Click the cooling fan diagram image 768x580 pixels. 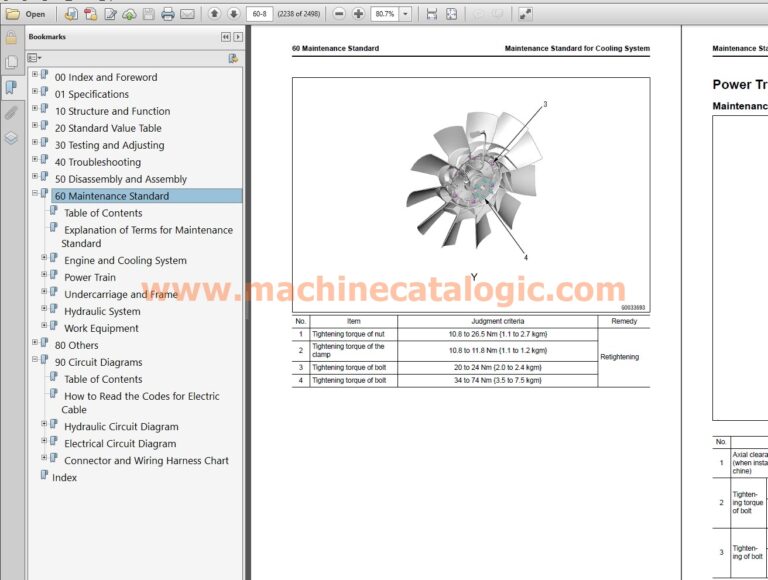coord(471,194)
